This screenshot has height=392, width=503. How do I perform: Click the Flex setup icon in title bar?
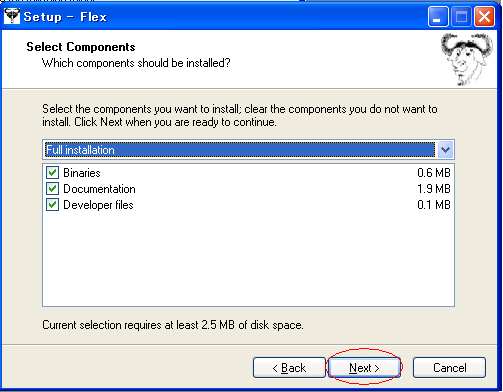pyautogui.click(x=12, y=16)
